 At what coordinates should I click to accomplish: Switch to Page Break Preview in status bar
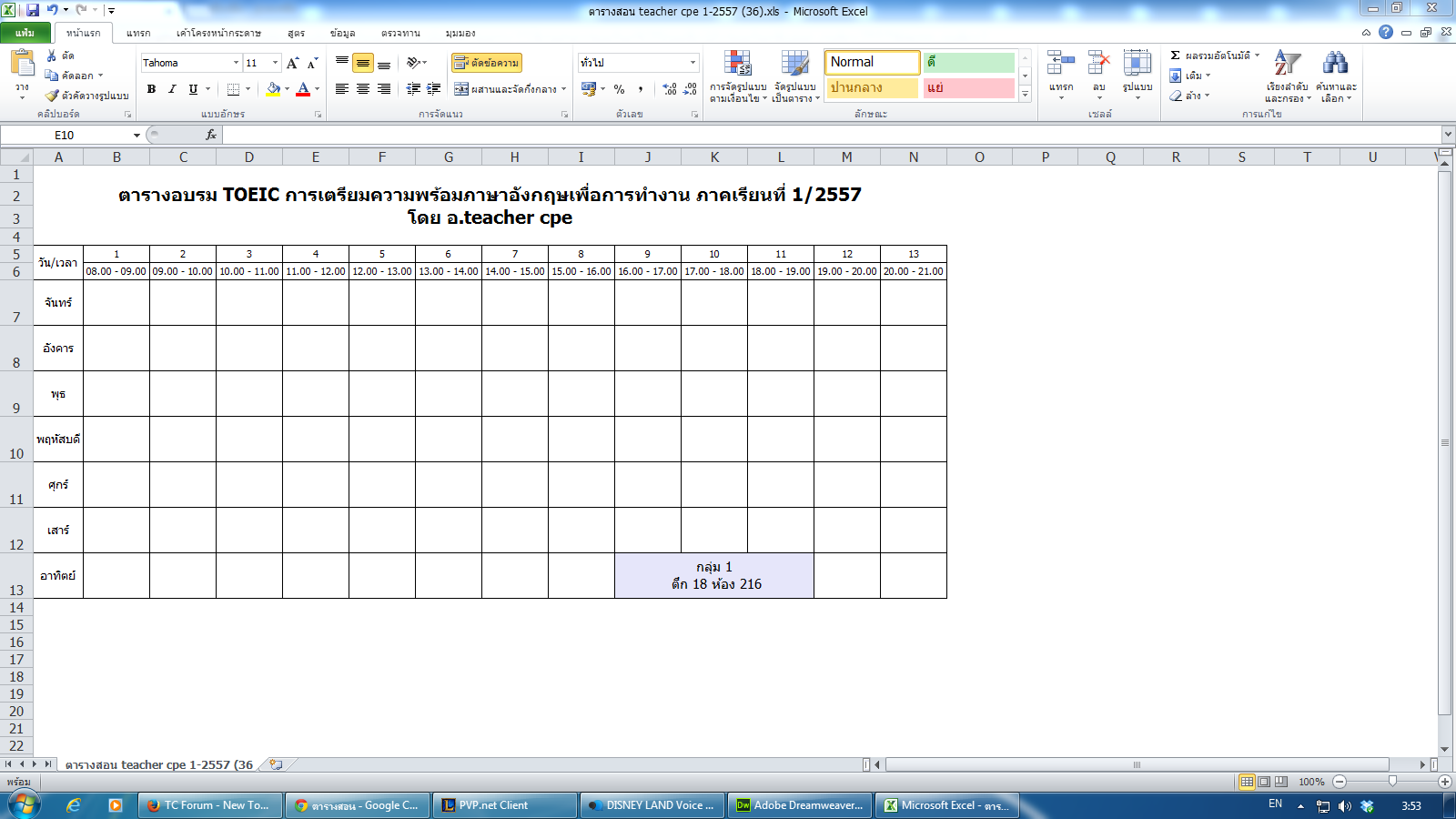pyautogui.click(x=1281, y=782)
